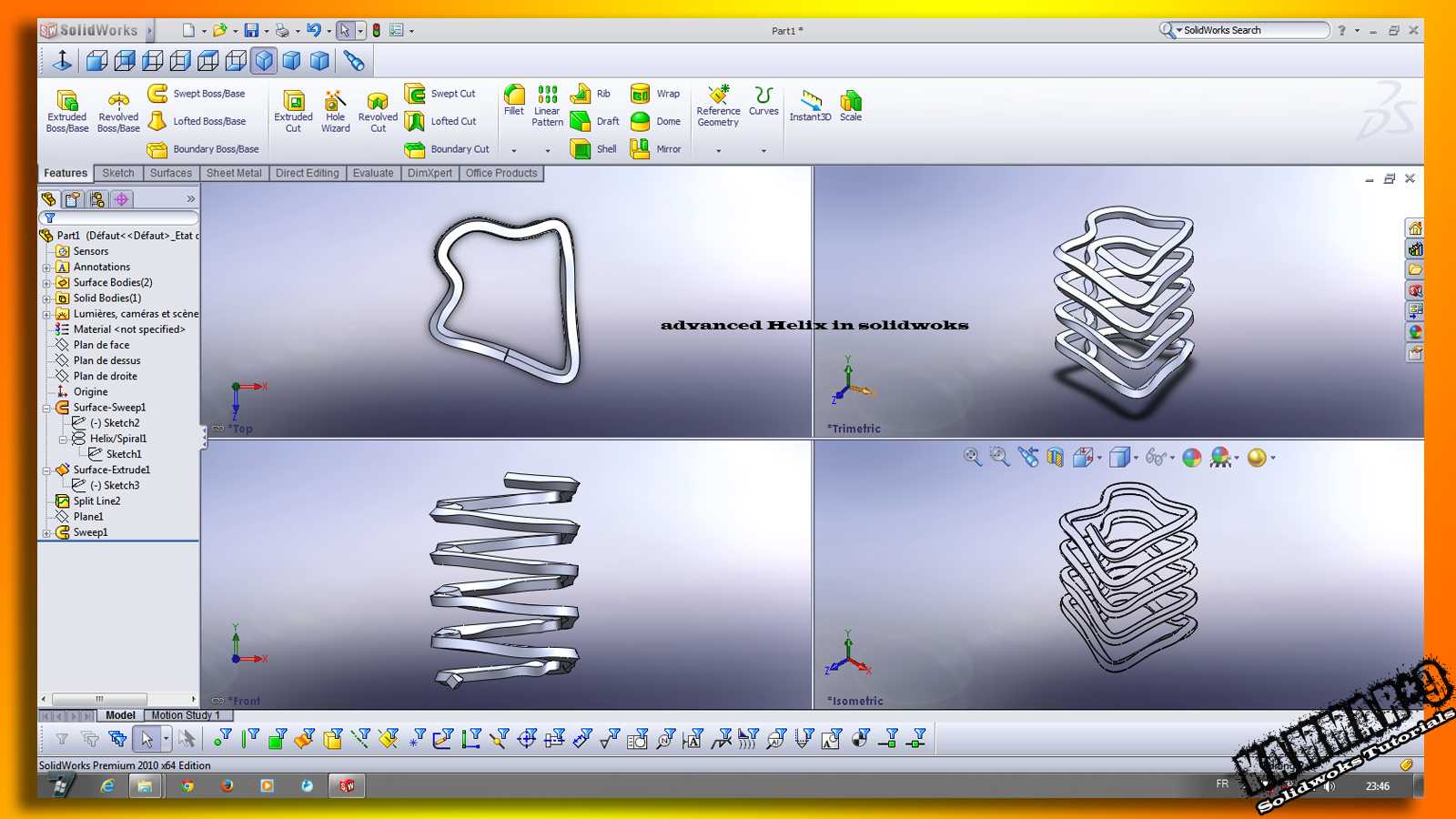Screen dimensions: 1456x819
Task: Click the Normal To view icon
Action: coord(62,61)
